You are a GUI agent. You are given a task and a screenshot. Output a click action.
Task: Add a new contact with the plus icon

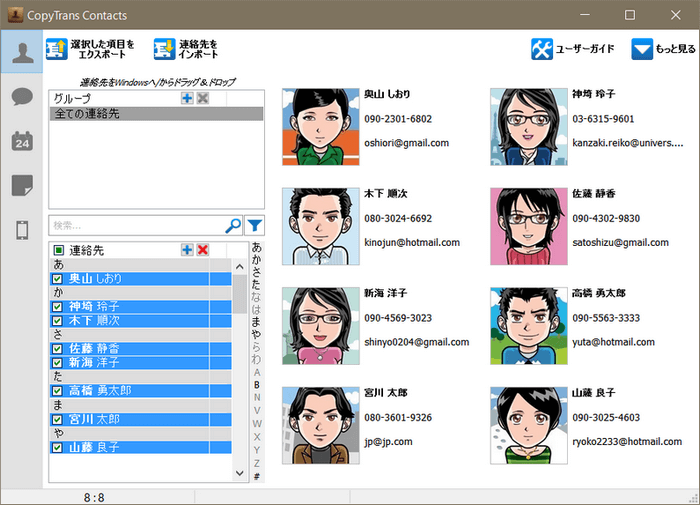pyautogui.click(x=187, y=250)
